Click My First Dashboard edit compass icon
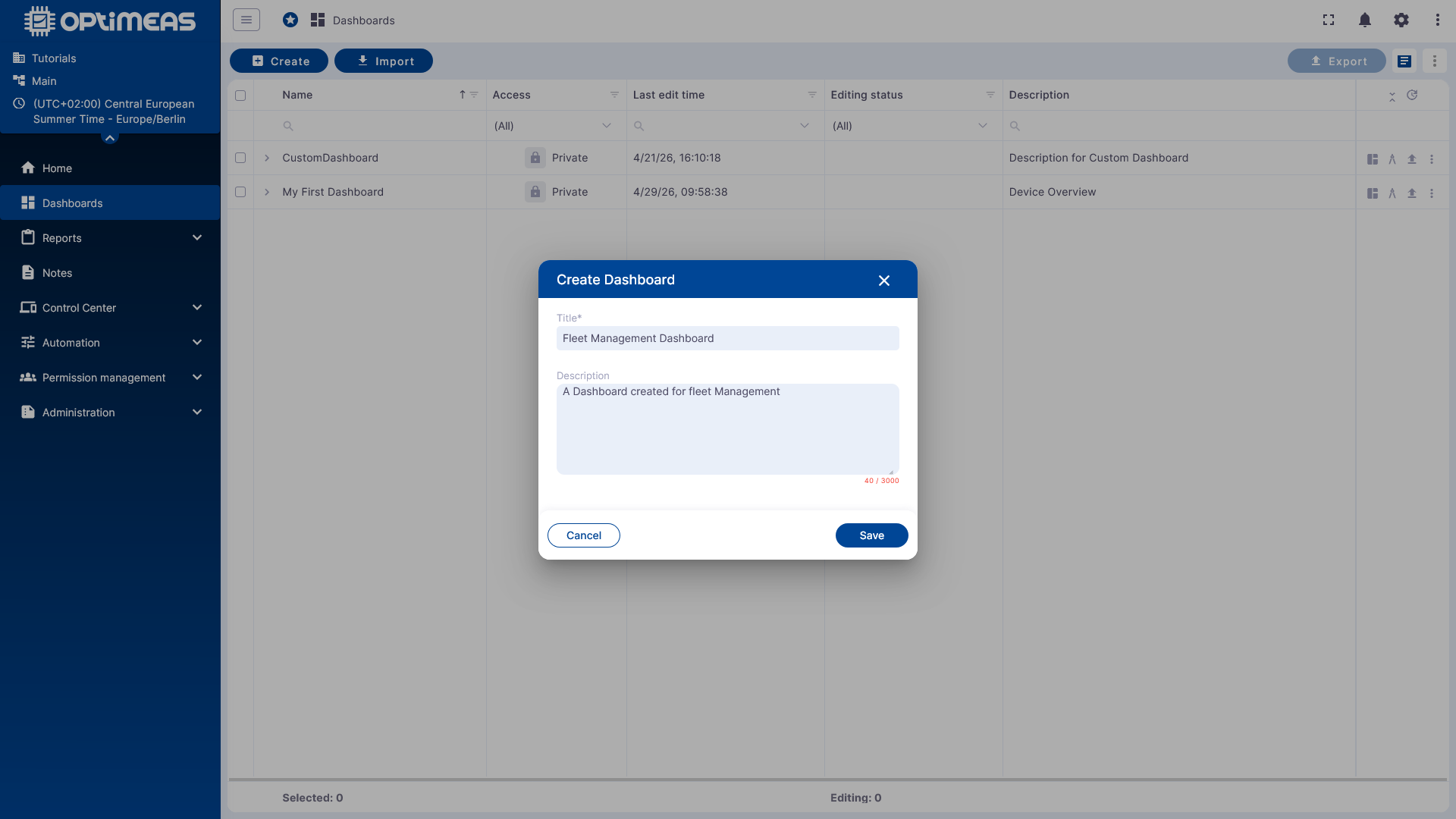1456x819 pixels. (x=1392, y=193)
